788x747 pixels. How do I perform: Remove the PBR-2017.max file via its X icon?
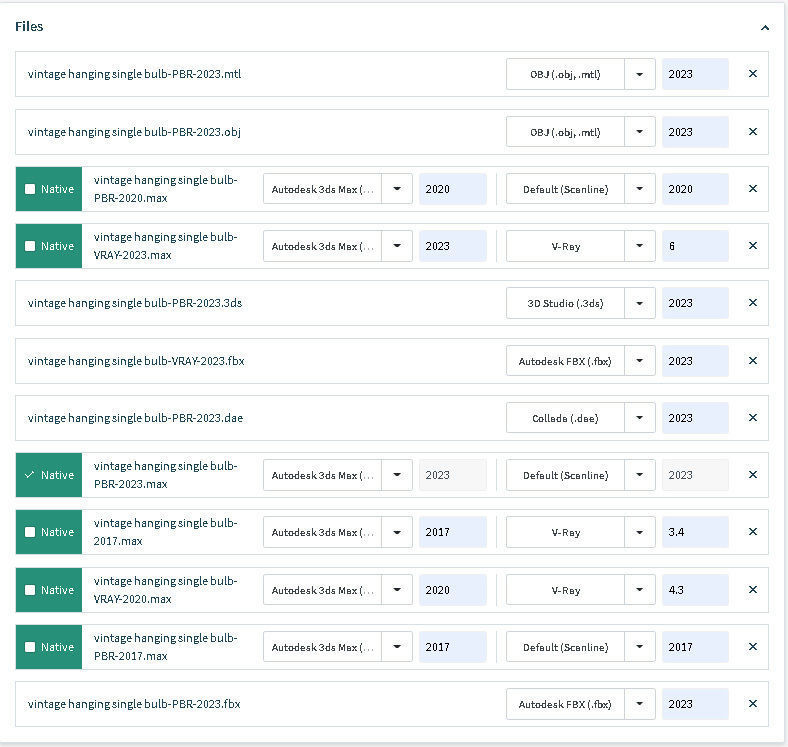(753, 647)
